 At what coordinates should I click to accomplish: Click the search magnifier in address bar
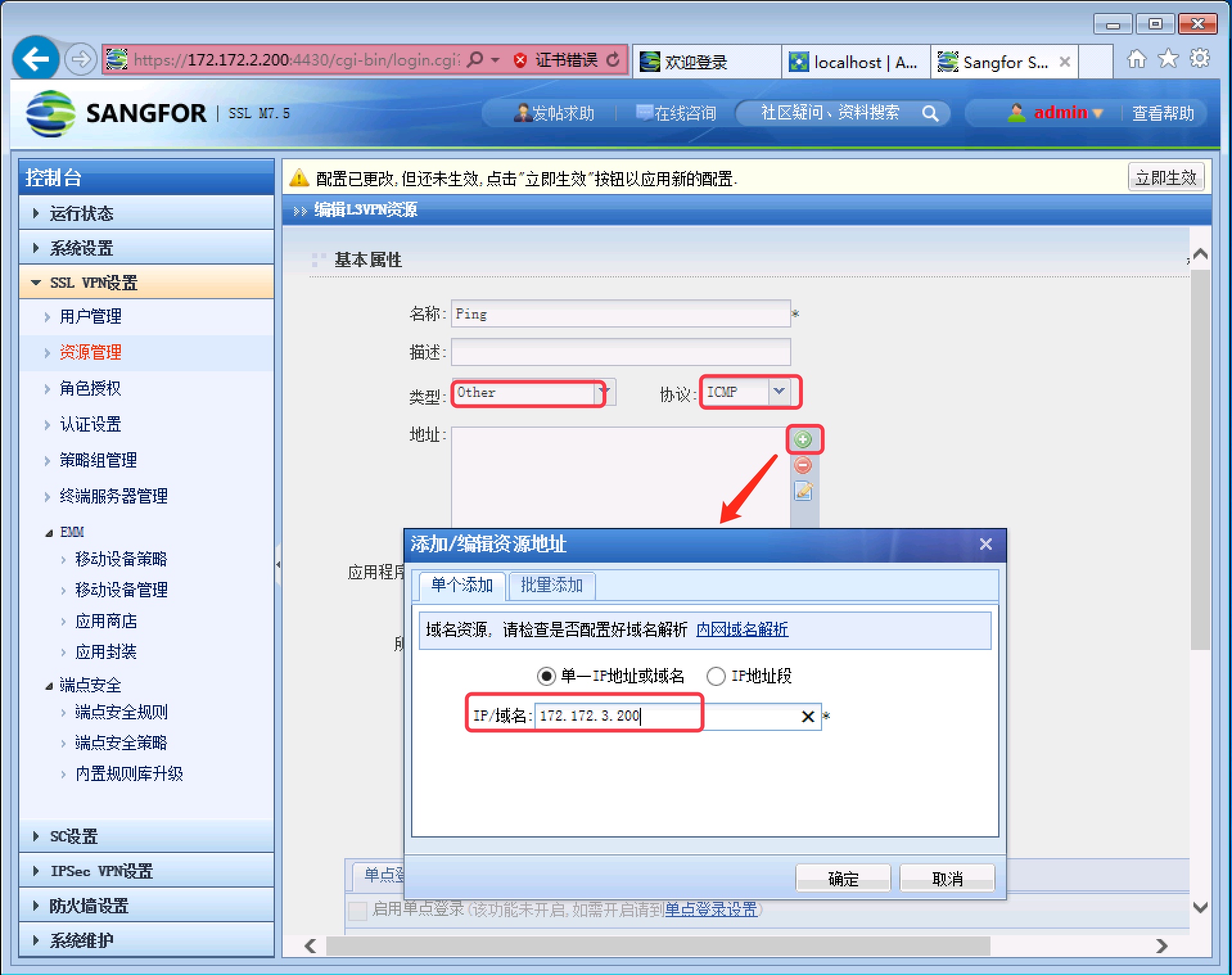[x=475, y=60]
